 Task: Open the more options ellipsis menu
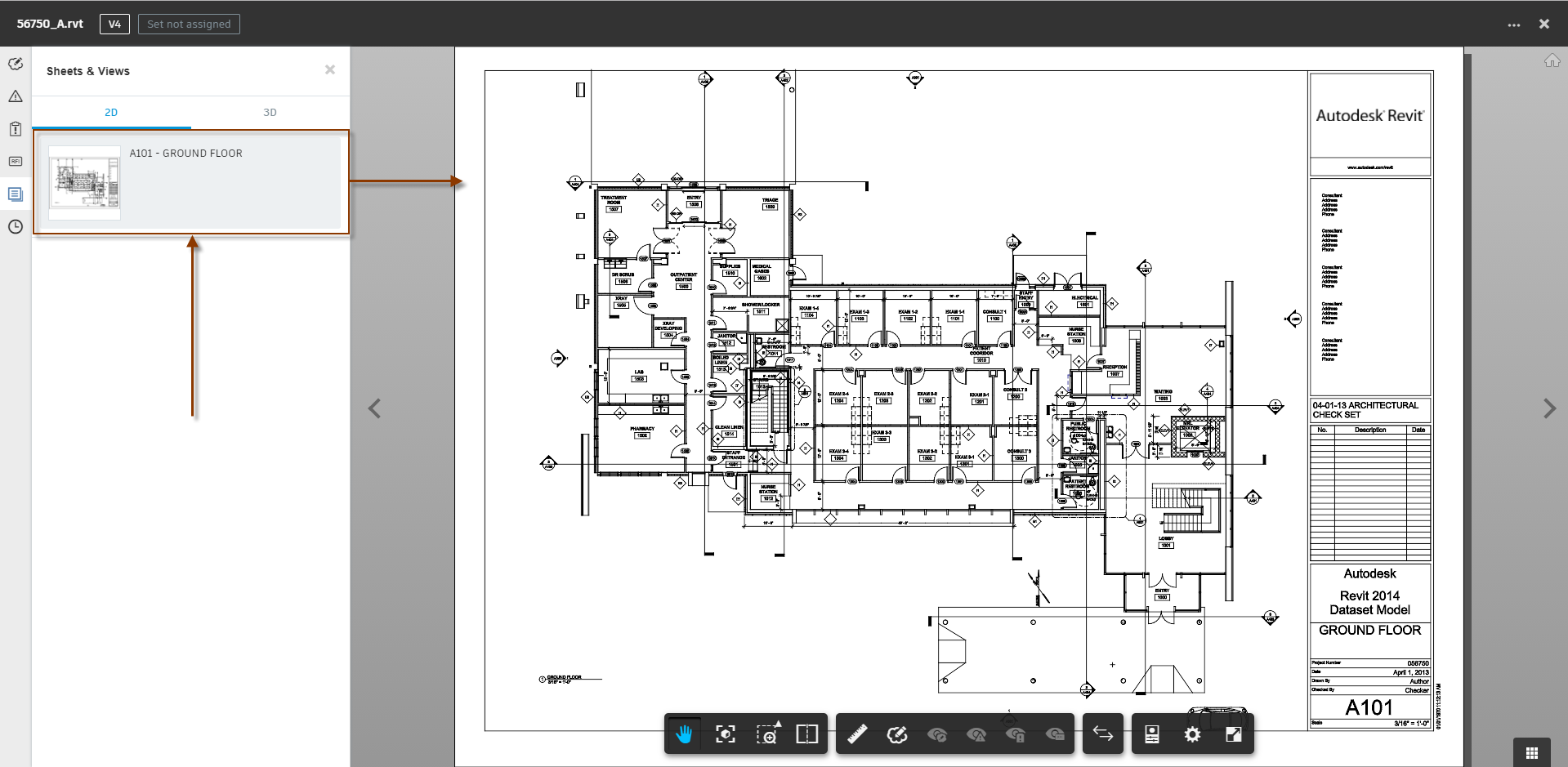1512,24
